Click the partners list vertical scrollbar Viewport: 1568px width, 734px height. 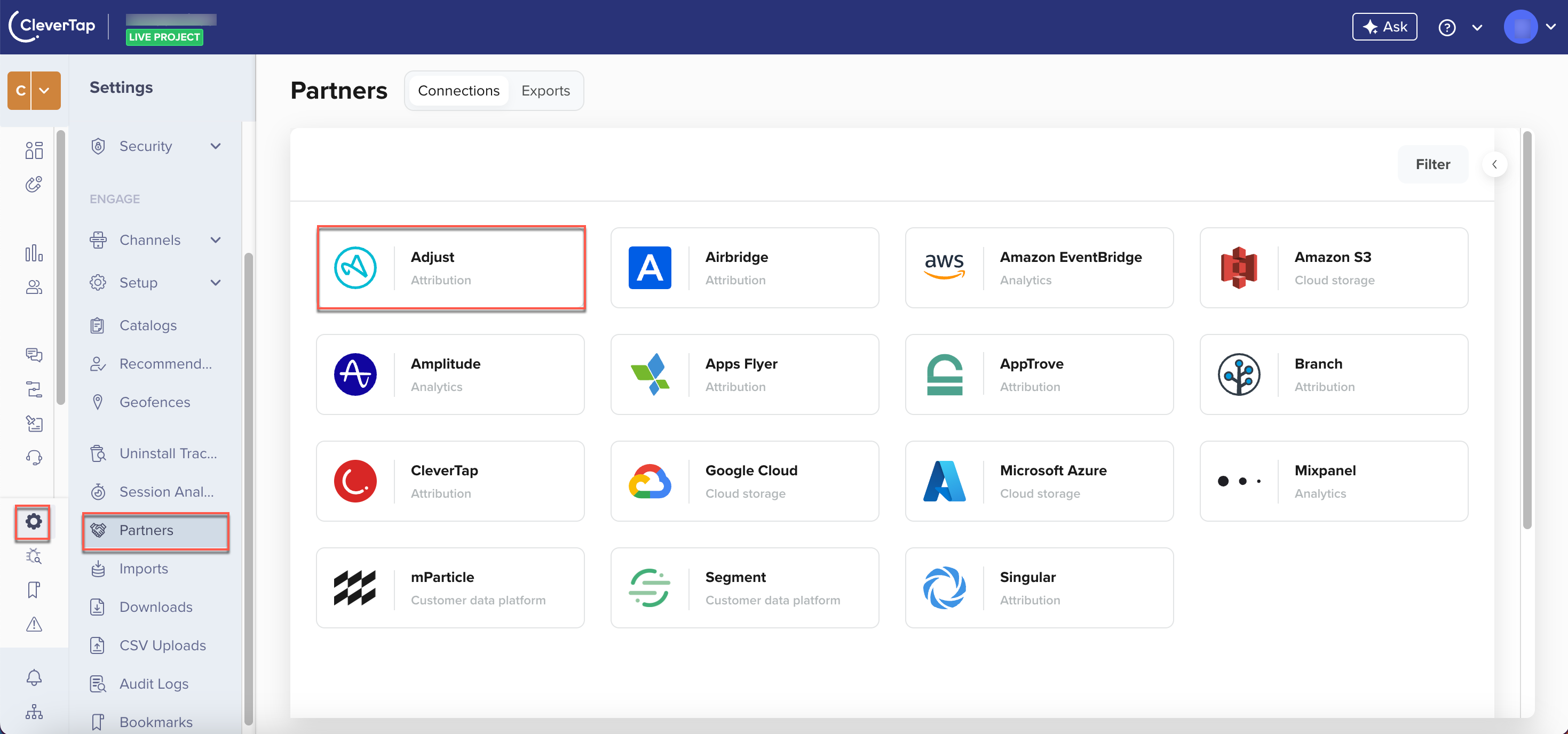tap(1526, 330)
